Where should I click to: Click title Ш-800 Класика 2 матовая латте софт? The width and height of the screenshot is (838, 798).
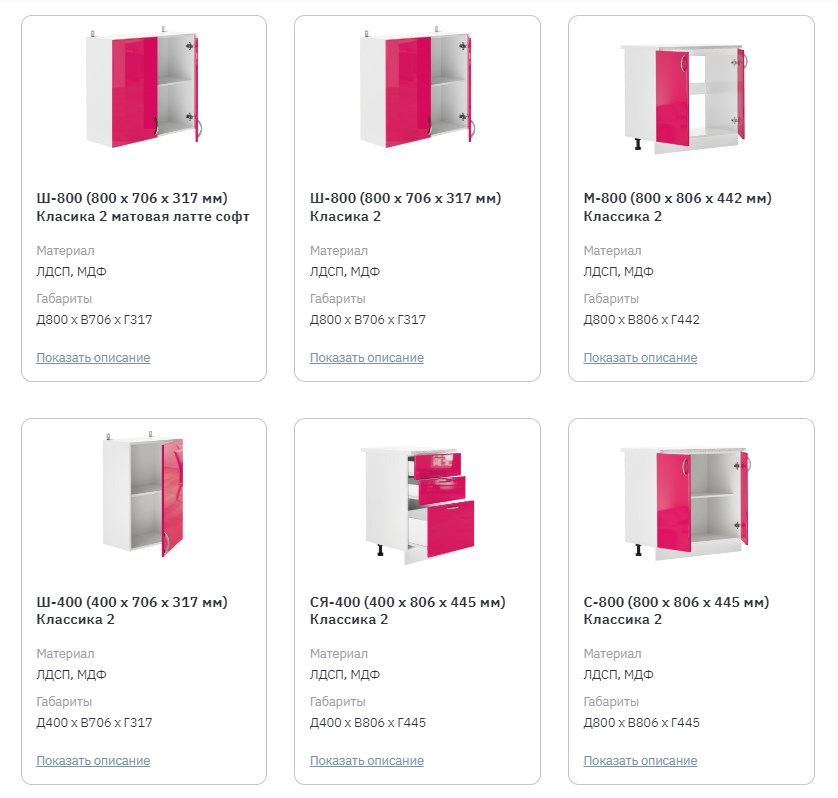[142, 207]
